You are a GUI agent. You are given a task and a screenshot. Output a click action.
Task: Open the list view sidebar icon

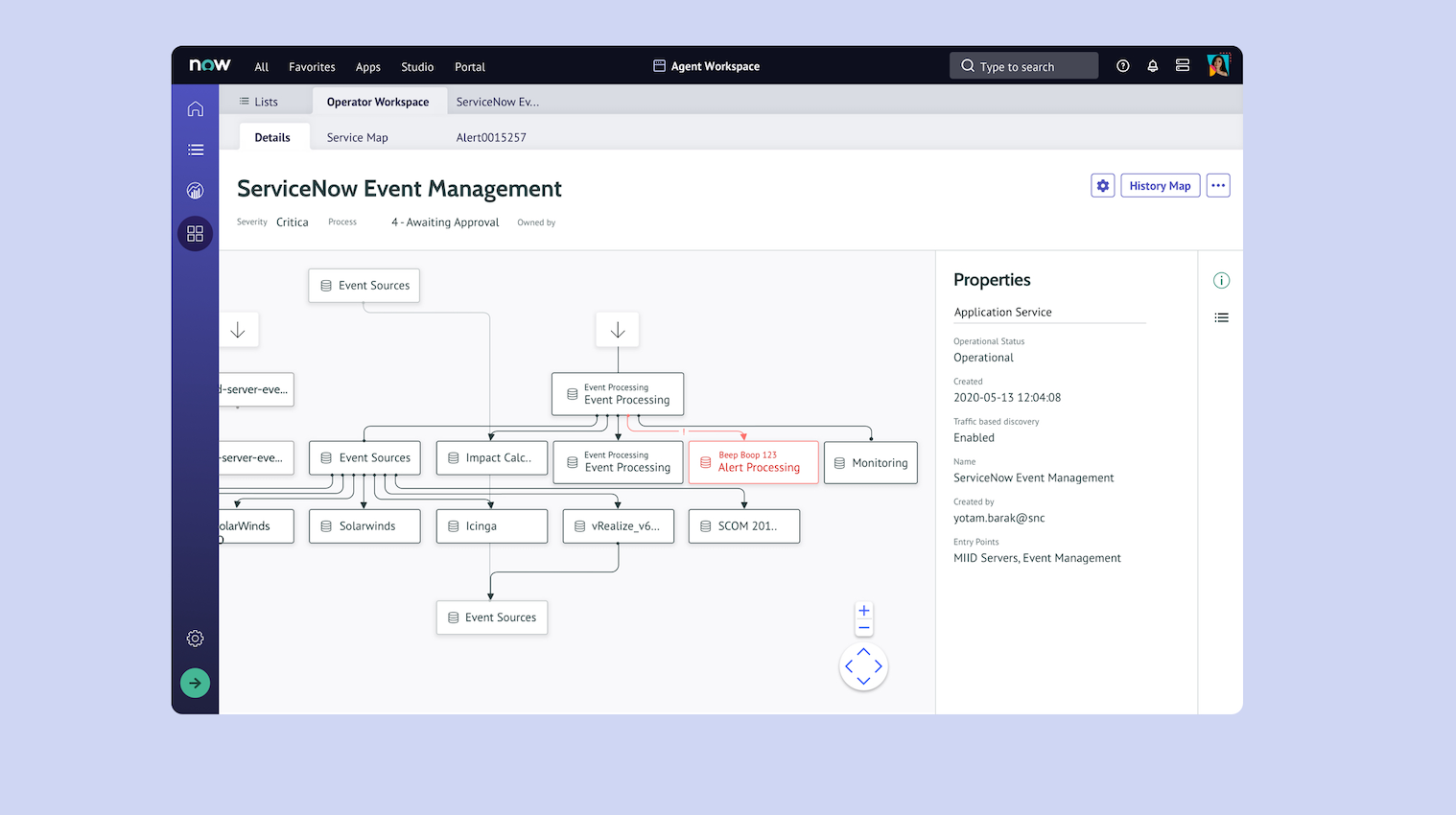tap(196, 150)
